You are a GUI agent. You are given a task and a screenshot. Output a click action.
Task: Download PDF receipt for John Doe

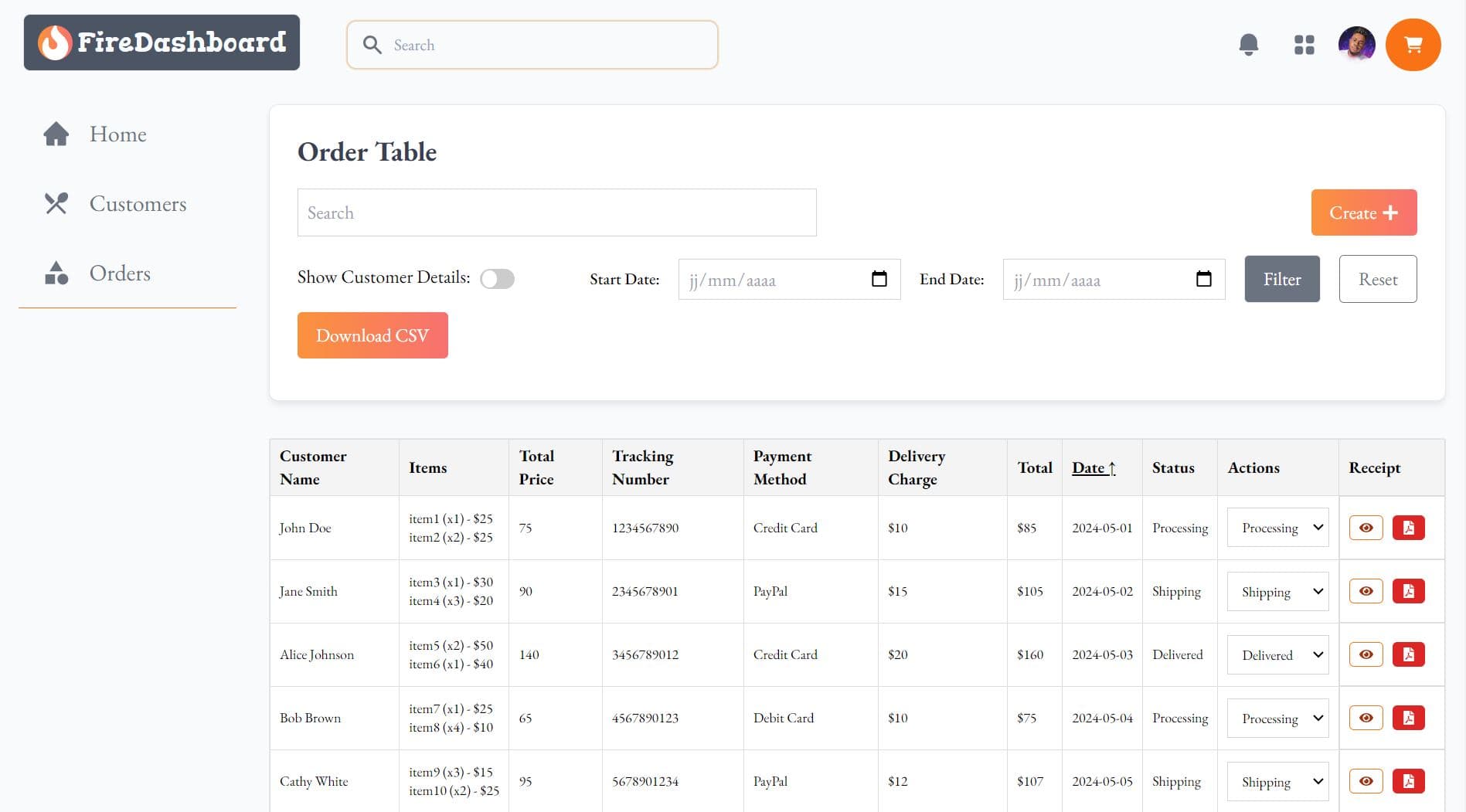[1408, 528]
